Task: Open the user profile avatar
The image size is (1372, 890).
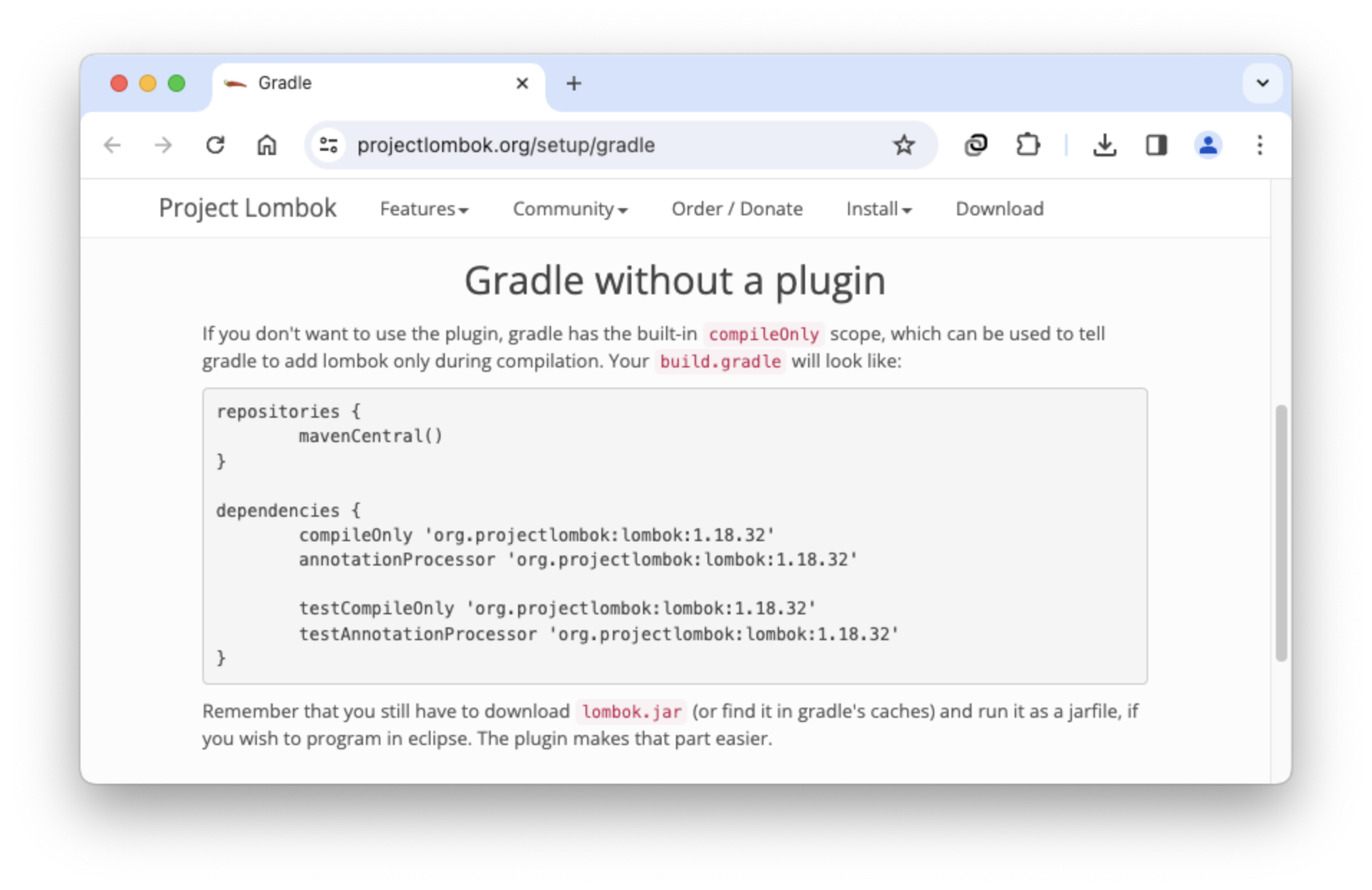Action: (1208, 146)
